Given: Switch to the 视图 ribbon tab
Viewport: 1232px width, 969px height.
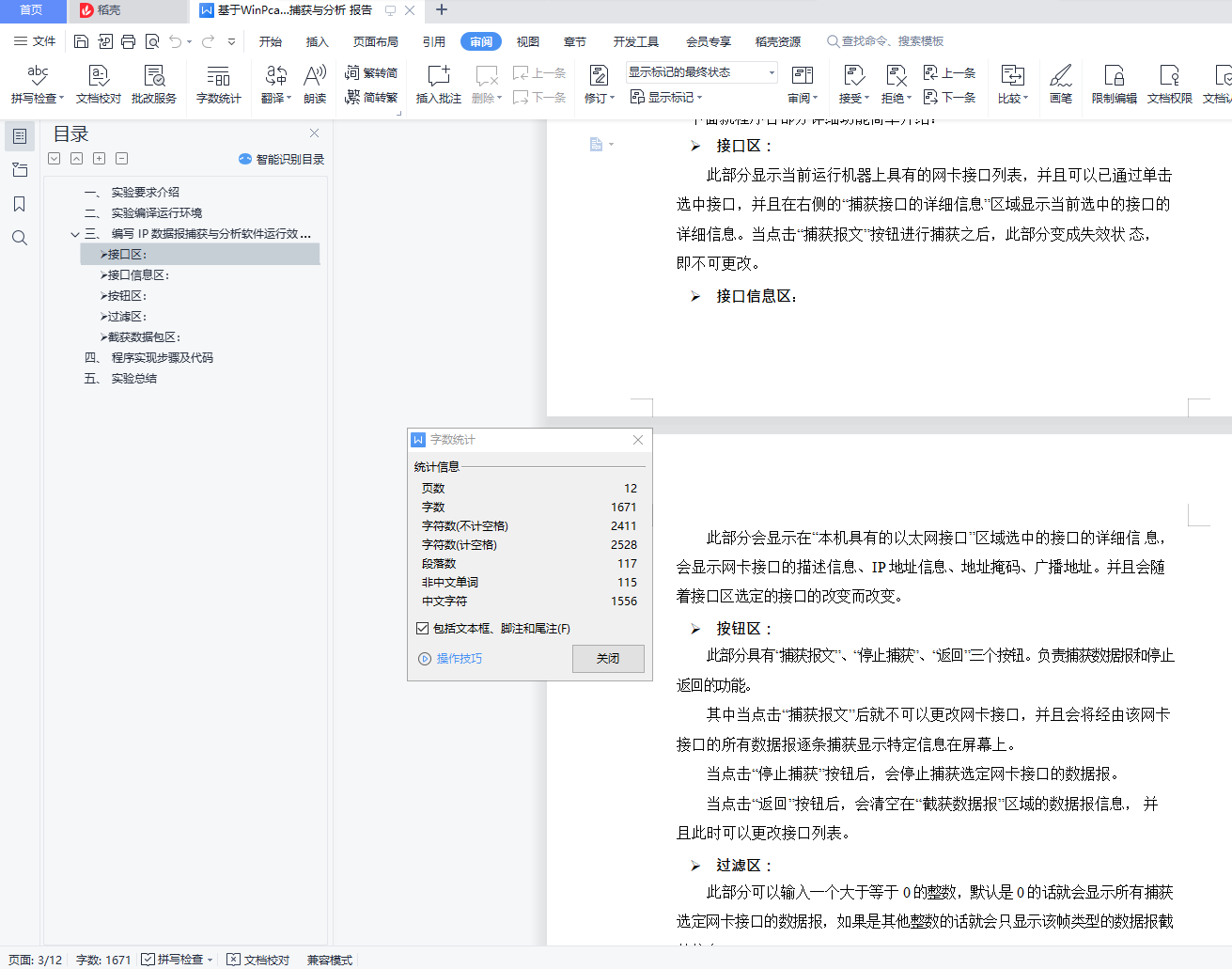Looking at the screenshot, I should [x=528, y=41].
